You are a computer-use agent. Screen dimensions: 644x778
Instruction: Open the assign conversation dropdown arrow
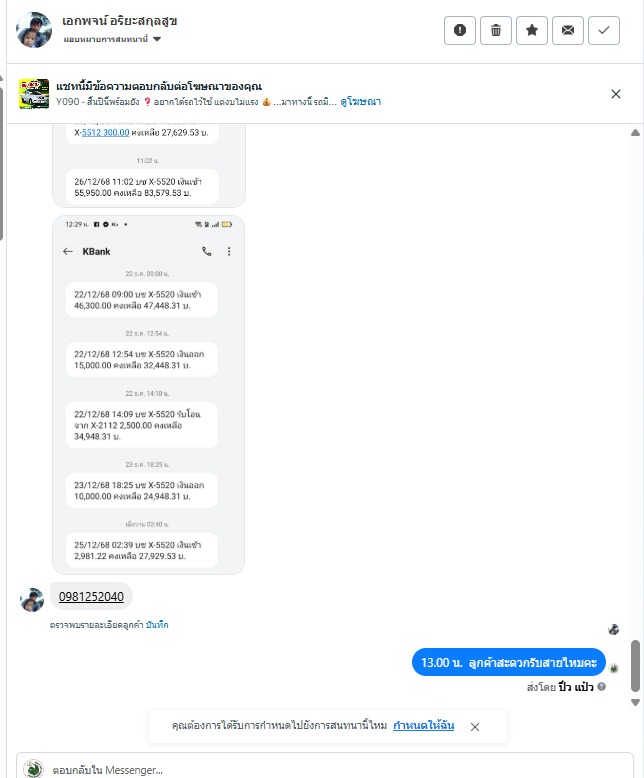(157, 39)
